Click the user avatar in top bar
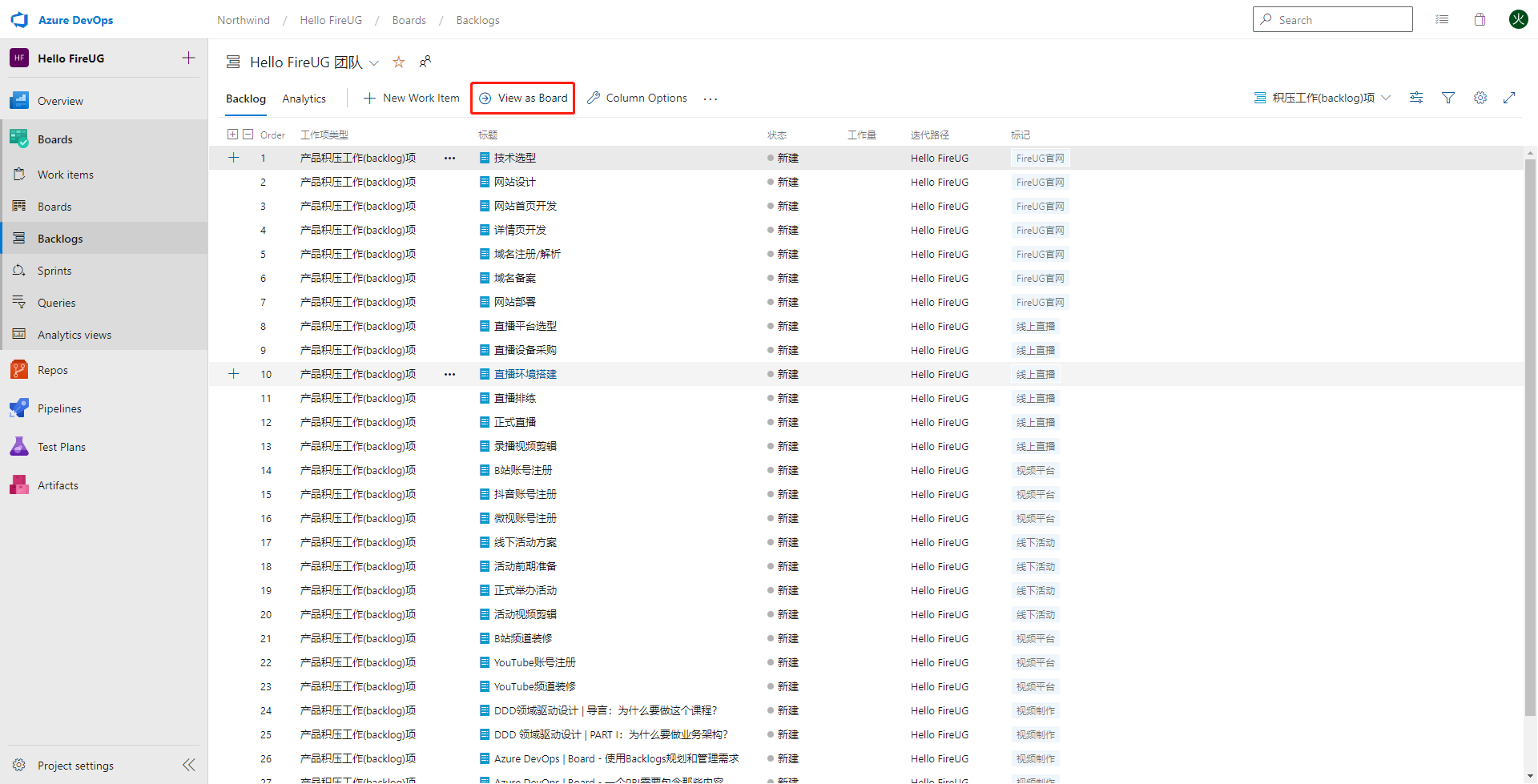Screen dimensions: 1538x784 (1518, 20)
